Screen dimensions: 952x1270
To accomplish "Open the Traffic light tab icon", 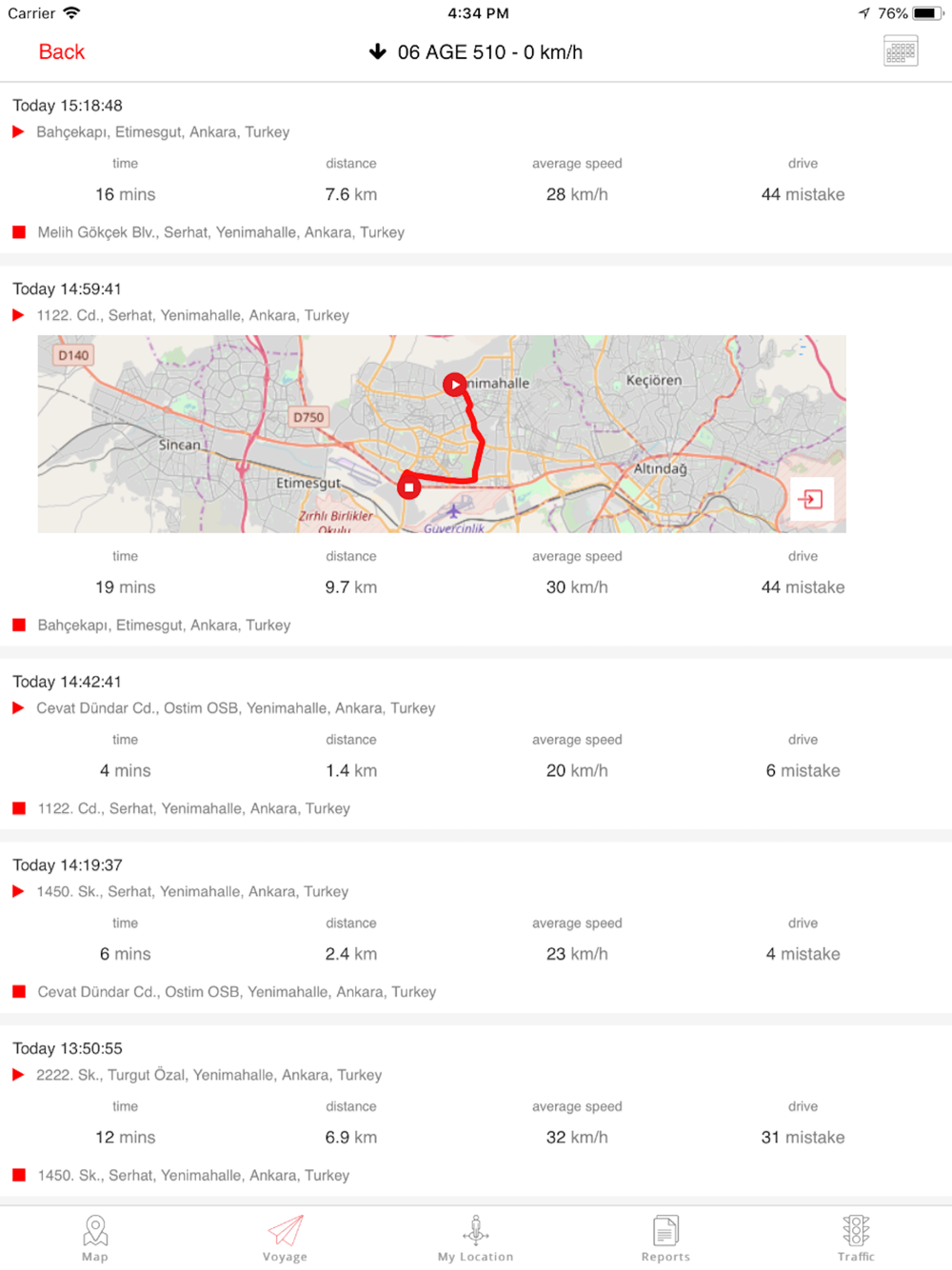I will point(856,1238).
